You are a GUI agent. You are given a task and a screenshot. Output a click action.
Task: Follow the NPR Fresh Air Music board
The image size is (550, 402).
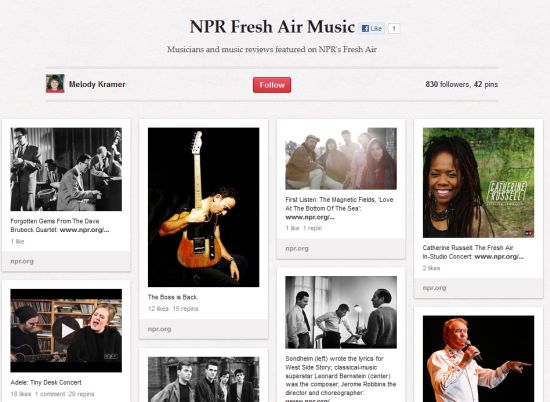click(272, 85)
